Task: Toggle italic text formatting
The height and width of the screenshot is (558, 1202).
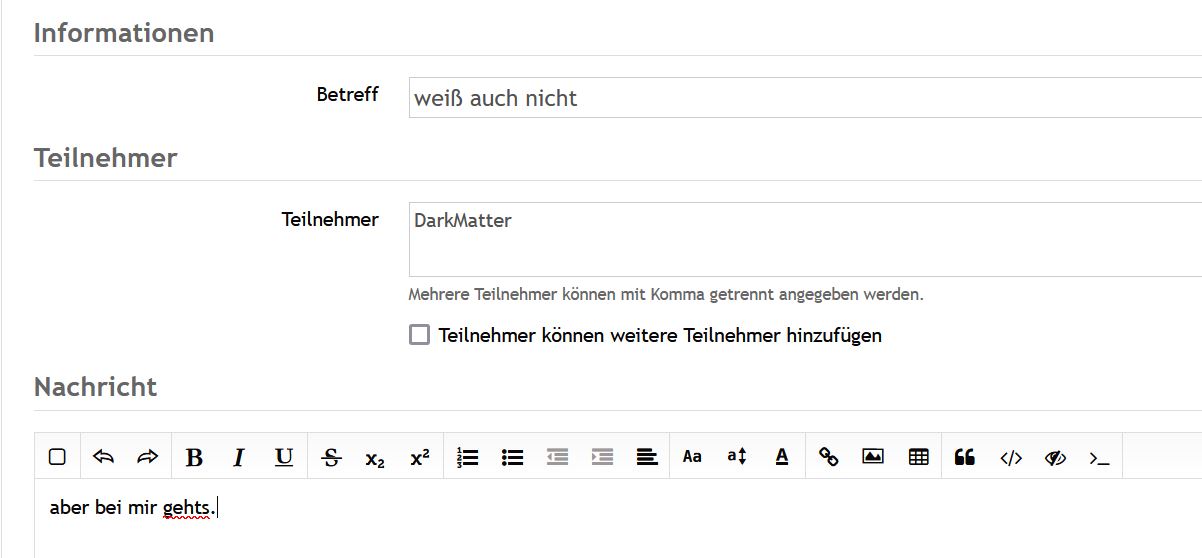Action: (x=239, y=457)
